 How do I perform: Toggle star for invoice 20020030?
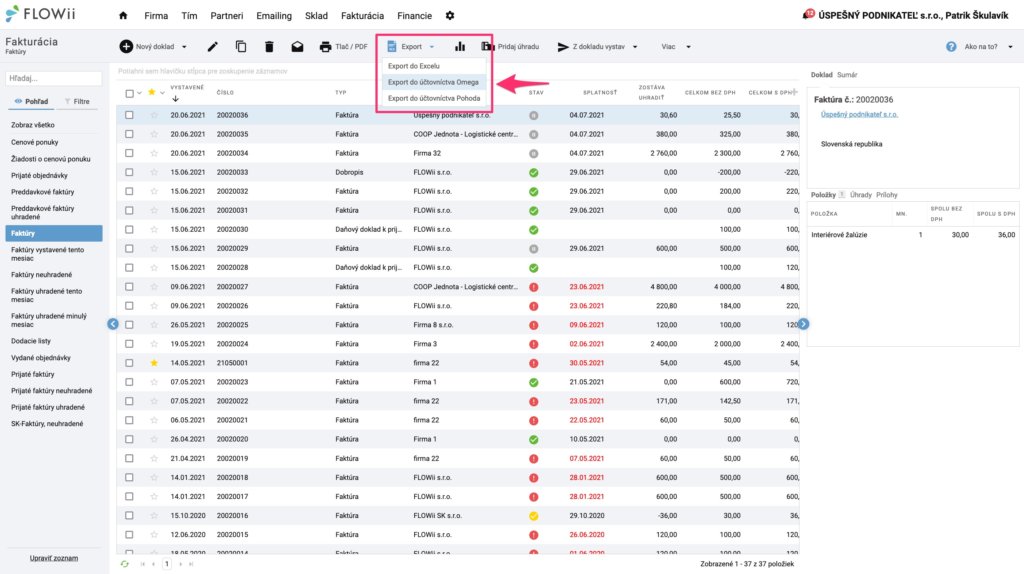click(x=154, y=229)
